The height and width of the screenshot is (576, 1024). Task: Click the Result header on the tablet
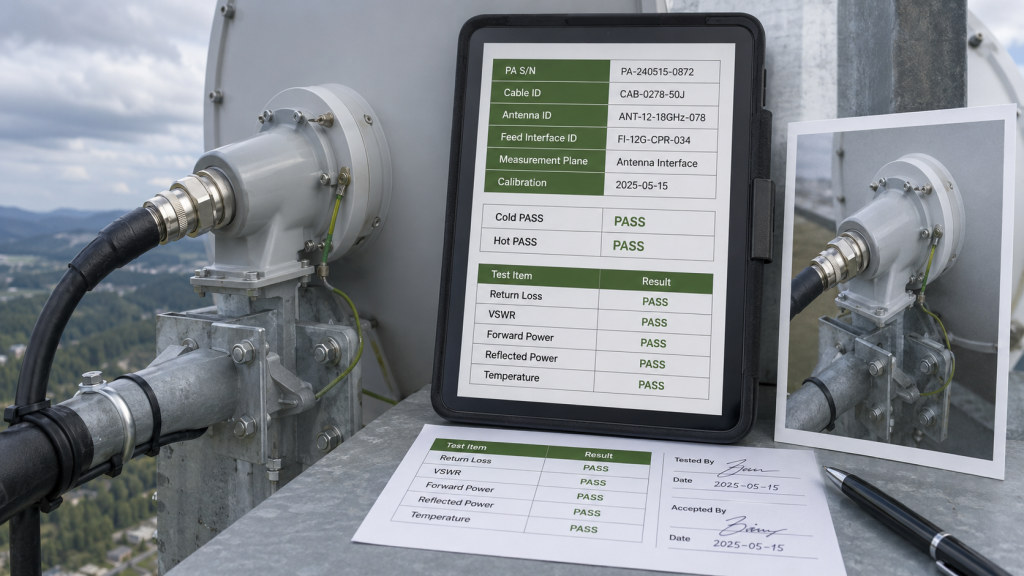[656, 281]
